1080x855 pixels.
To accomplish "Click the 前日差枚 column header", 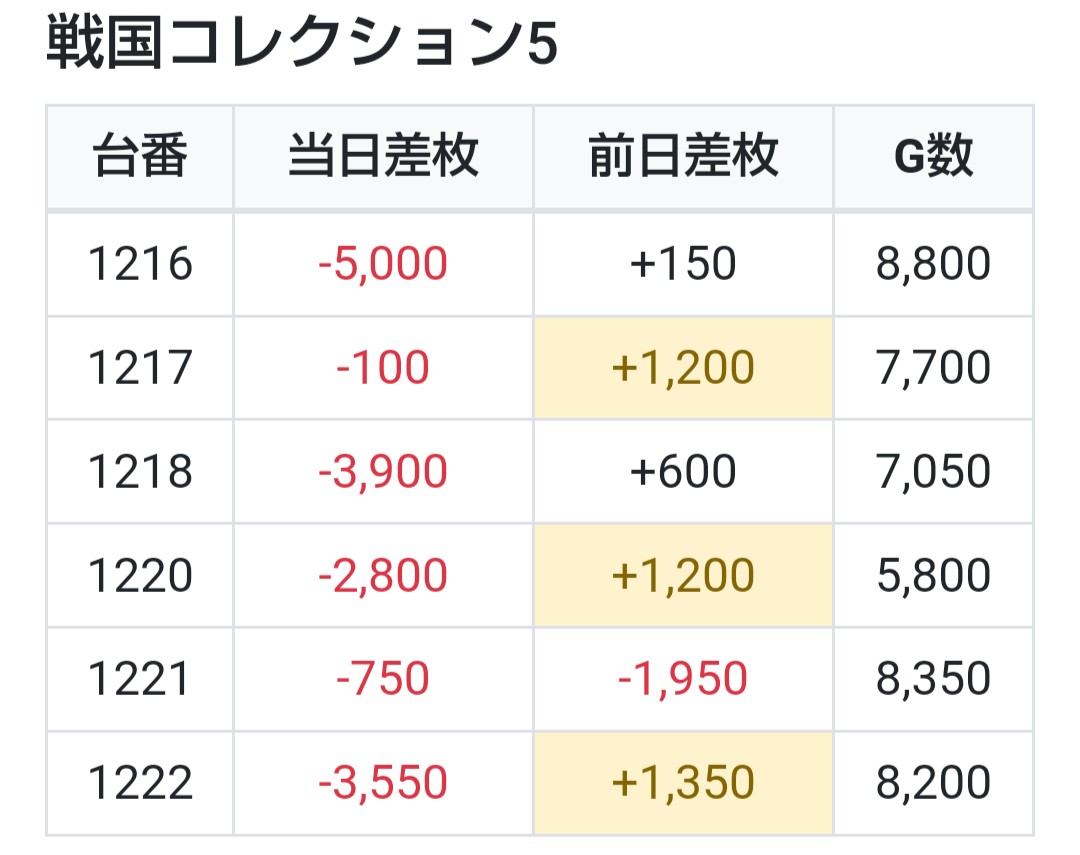I will click(683, 156).
